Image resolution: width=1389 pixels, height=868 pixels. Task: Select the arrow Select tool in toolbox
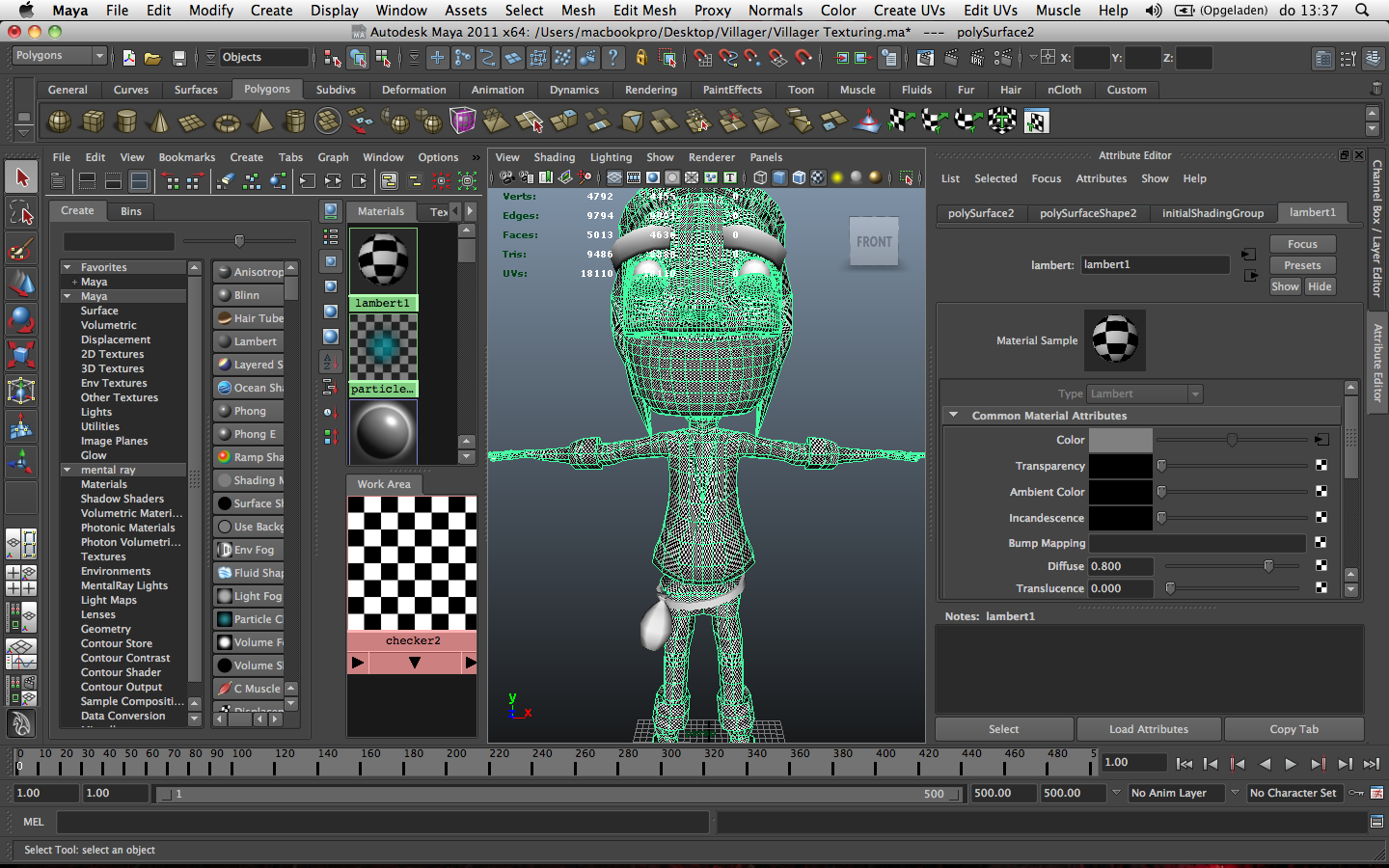(x=21, y=177)
